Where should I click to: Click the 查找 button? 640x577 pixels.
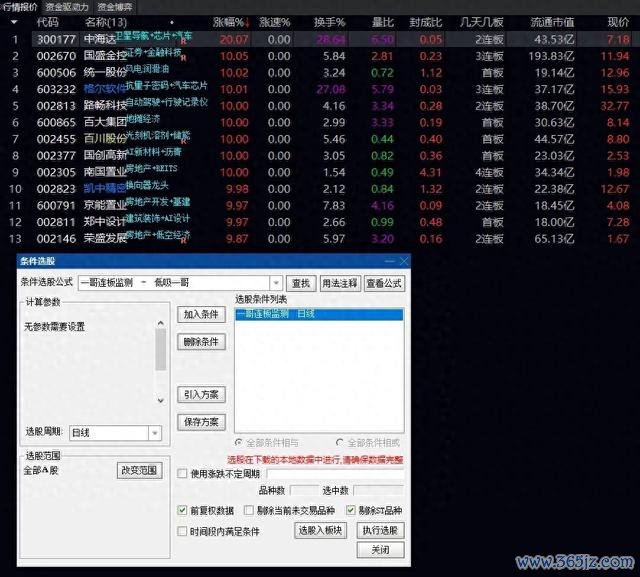(x=301, y=283)
